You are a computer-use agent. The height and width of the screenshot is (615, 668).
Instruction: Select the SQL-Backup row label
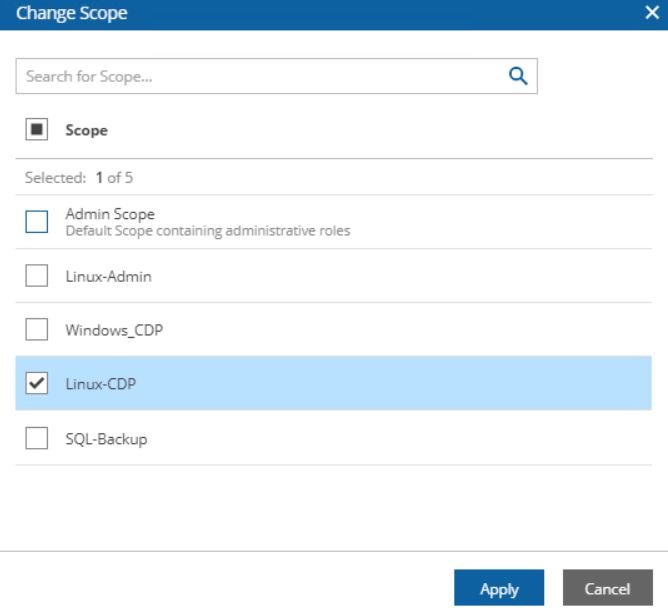pos(106,439)
